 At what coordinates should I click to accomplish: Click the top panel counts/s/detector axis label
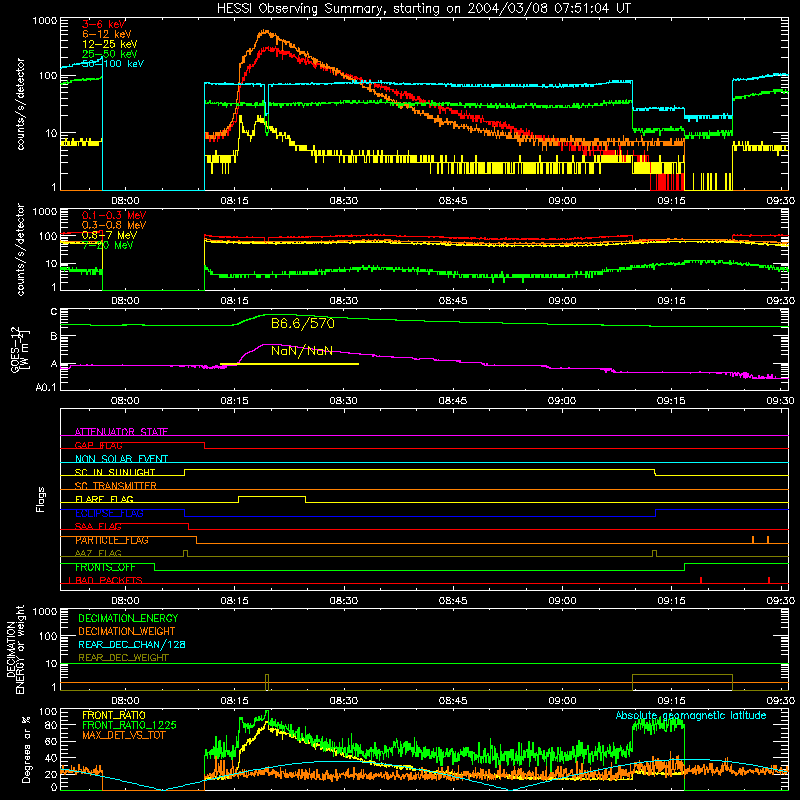click(x=20, y=104)
